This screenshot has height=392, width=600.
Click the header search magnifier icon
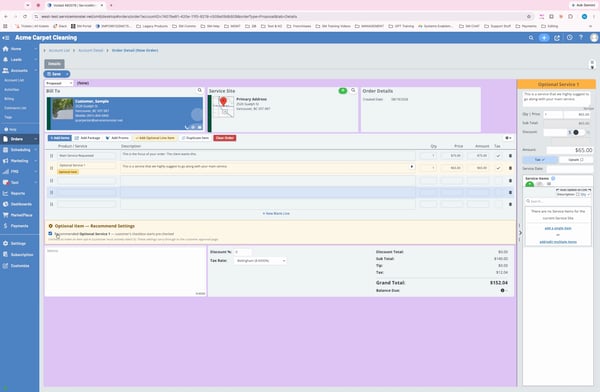pyautogui.click(x=531, y=38)
